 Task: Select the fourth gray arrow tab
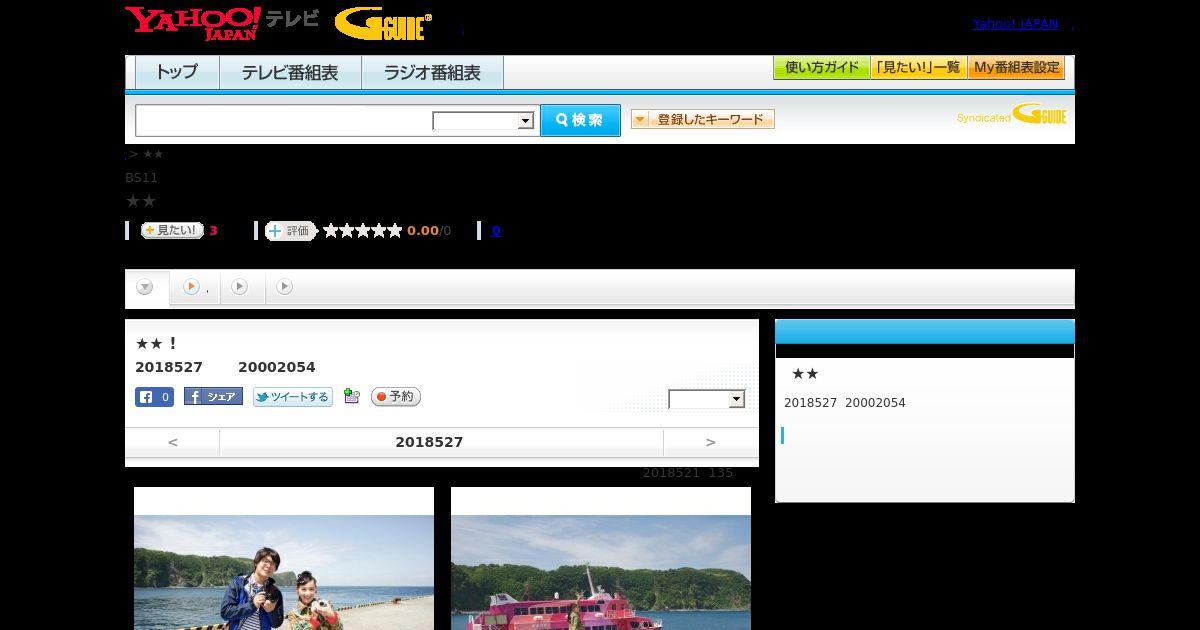(284, 287)
